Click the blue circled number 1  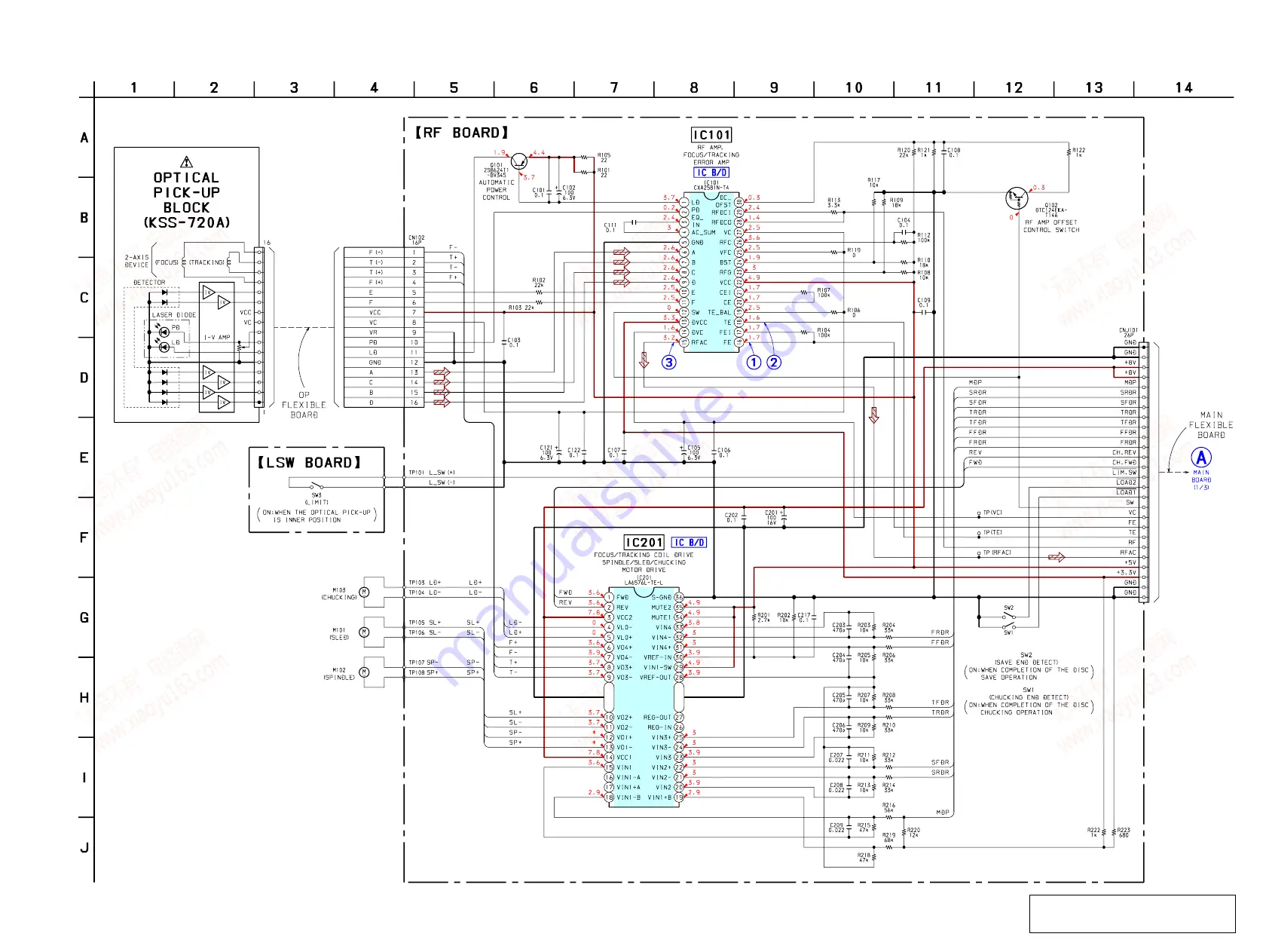coord(754,362)
